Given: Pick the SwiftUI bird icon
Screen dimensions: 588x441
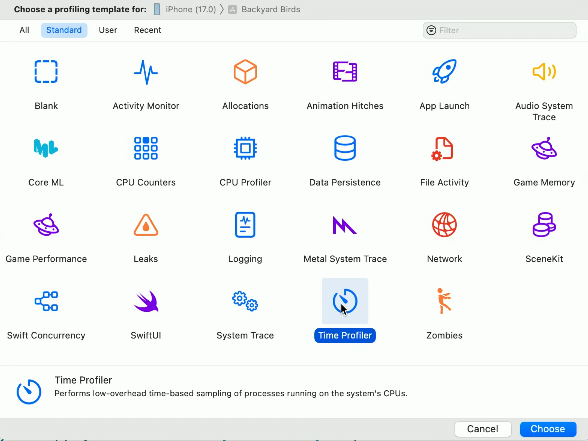Looking at the screenshot, I should click(x=146, y=301).
